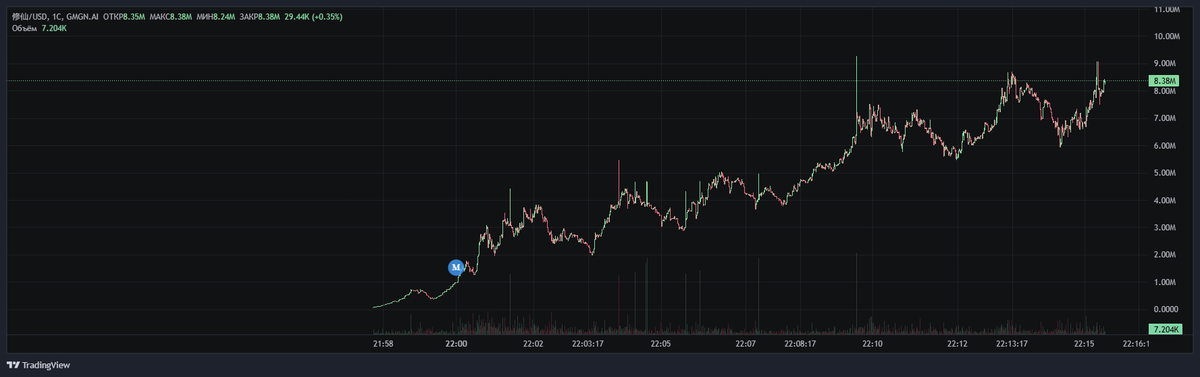Click the 5.00M price axis label
The height and width of the screenshot is (377, 1200).
1166,173
